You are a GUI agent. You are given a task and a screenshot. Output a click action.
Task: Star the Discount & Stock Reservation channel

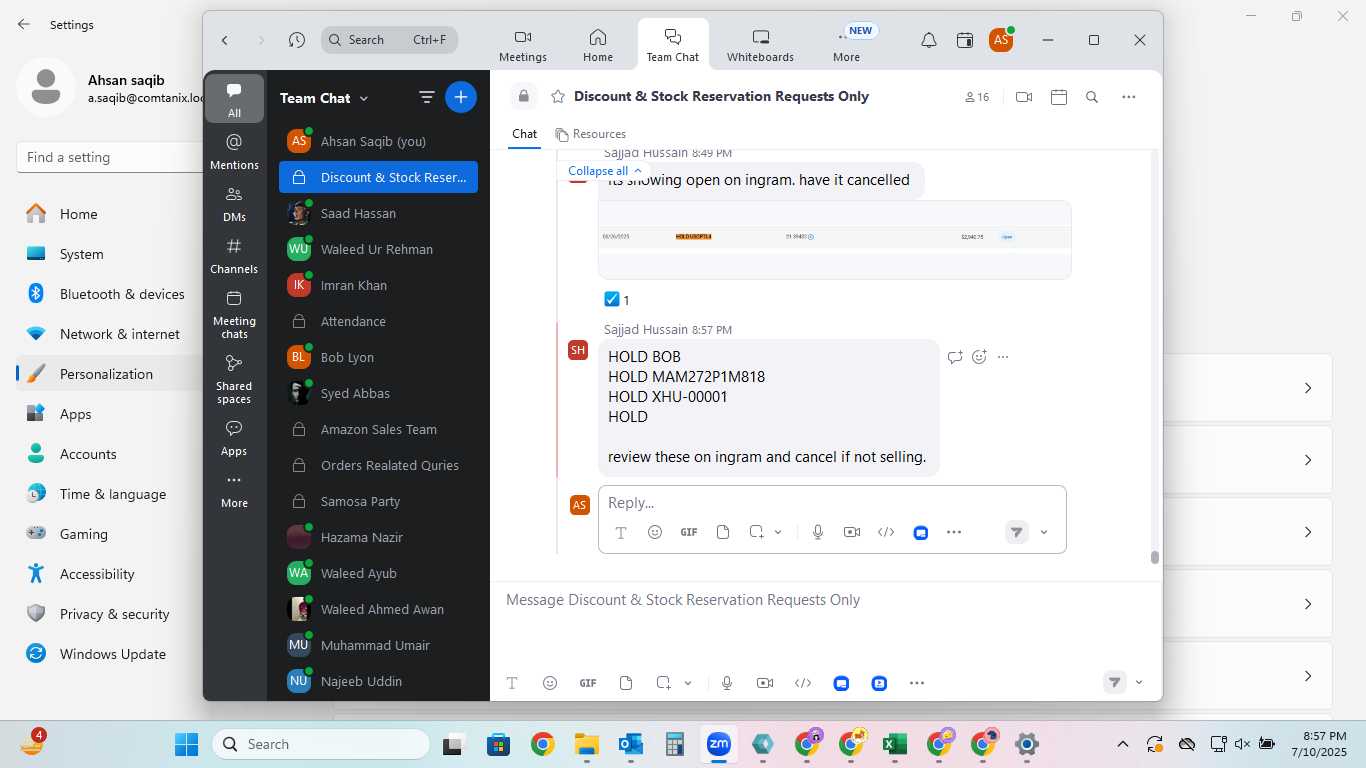[558, 97]
